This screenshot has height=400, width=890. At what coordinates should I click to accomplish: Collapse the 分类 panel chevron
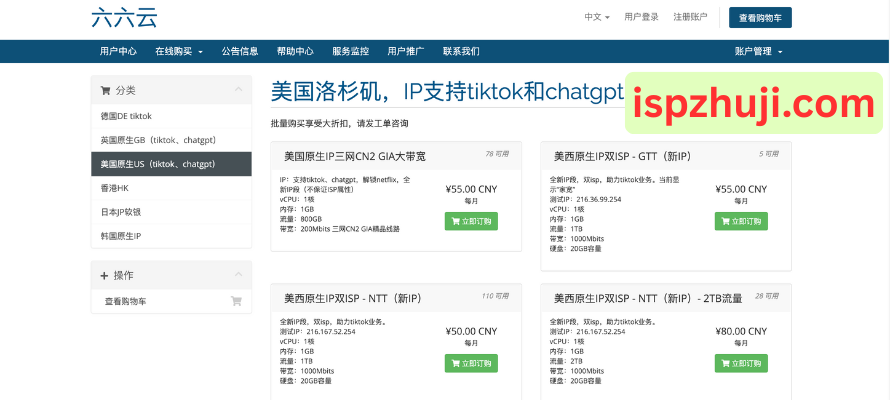point(238,90)
